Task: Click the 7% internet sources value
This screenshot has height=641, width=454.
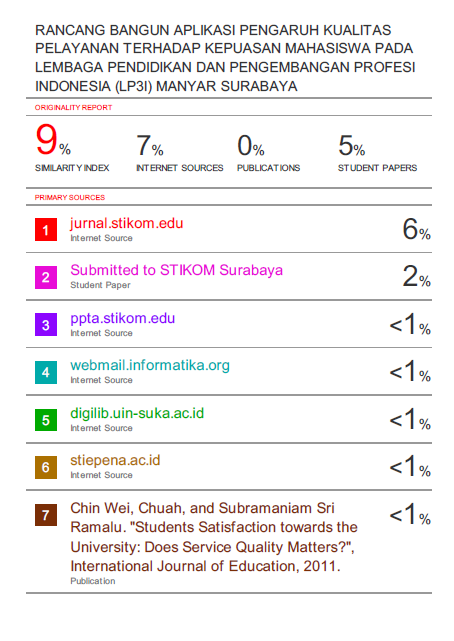Action: click(150, 146)
